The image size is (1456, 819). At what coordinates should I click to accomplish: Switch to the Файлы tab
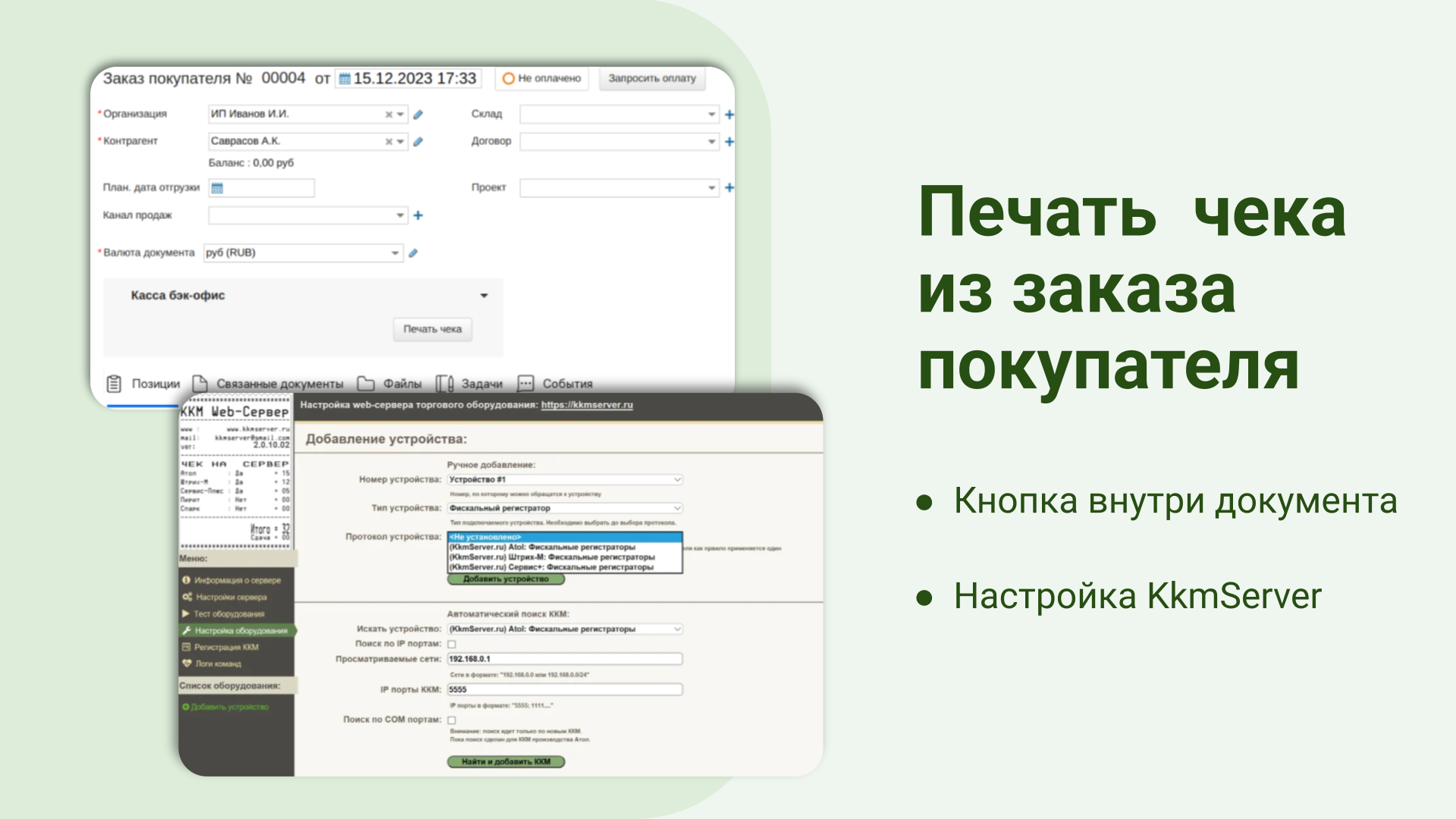[389, 384]
